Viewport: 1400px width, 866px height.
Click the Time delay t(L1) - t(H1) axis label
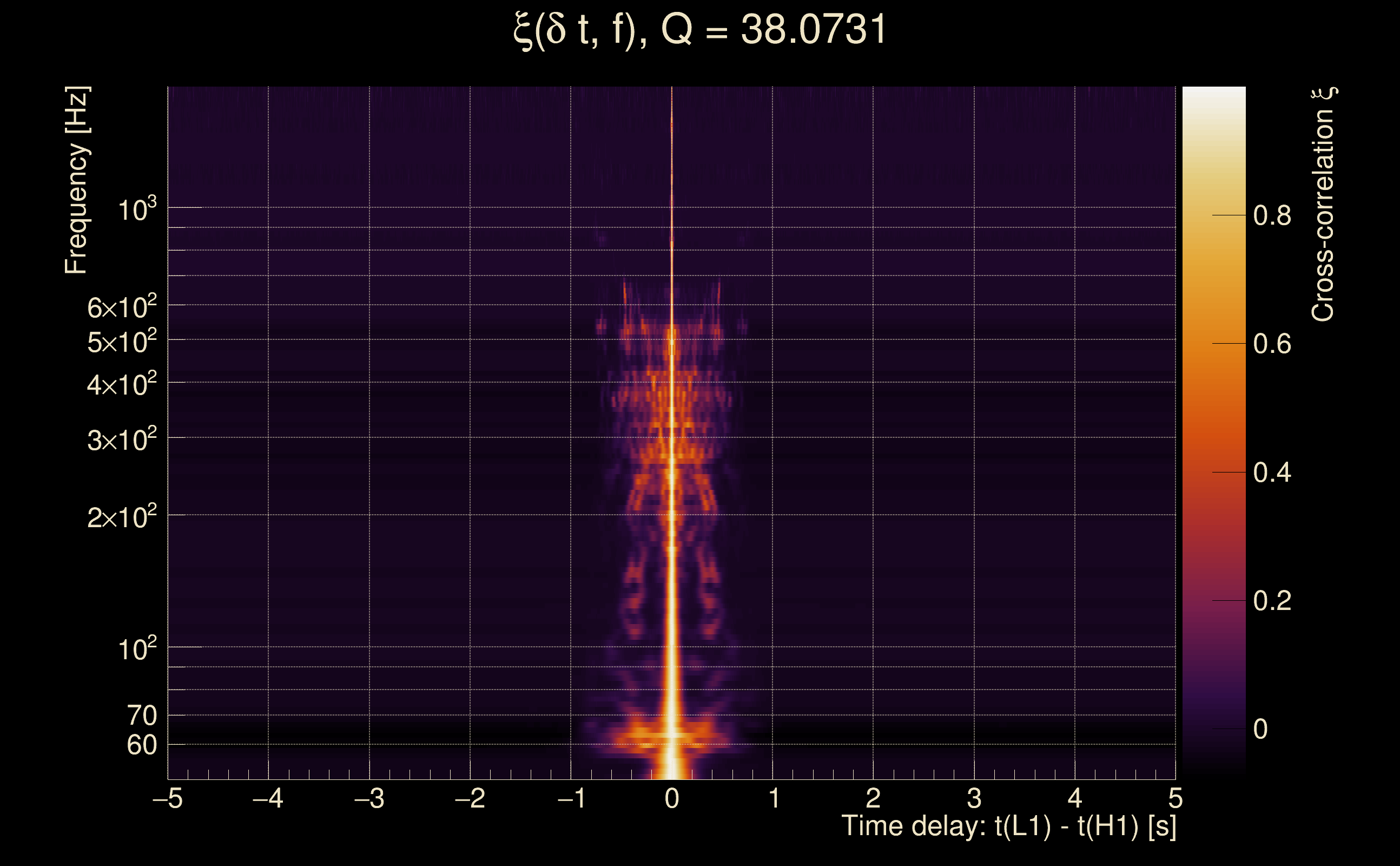(x=1008, y=826)
